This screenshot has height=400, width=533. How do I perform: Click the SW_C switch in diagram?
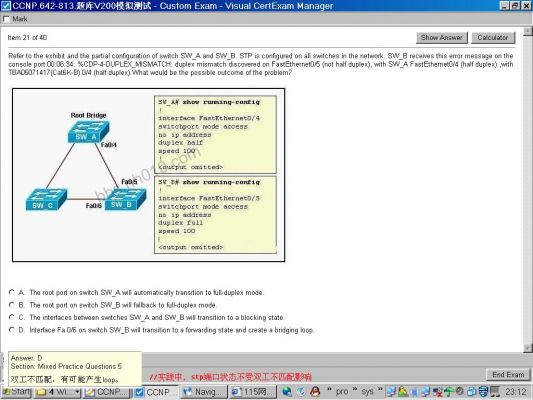point(47,199)
